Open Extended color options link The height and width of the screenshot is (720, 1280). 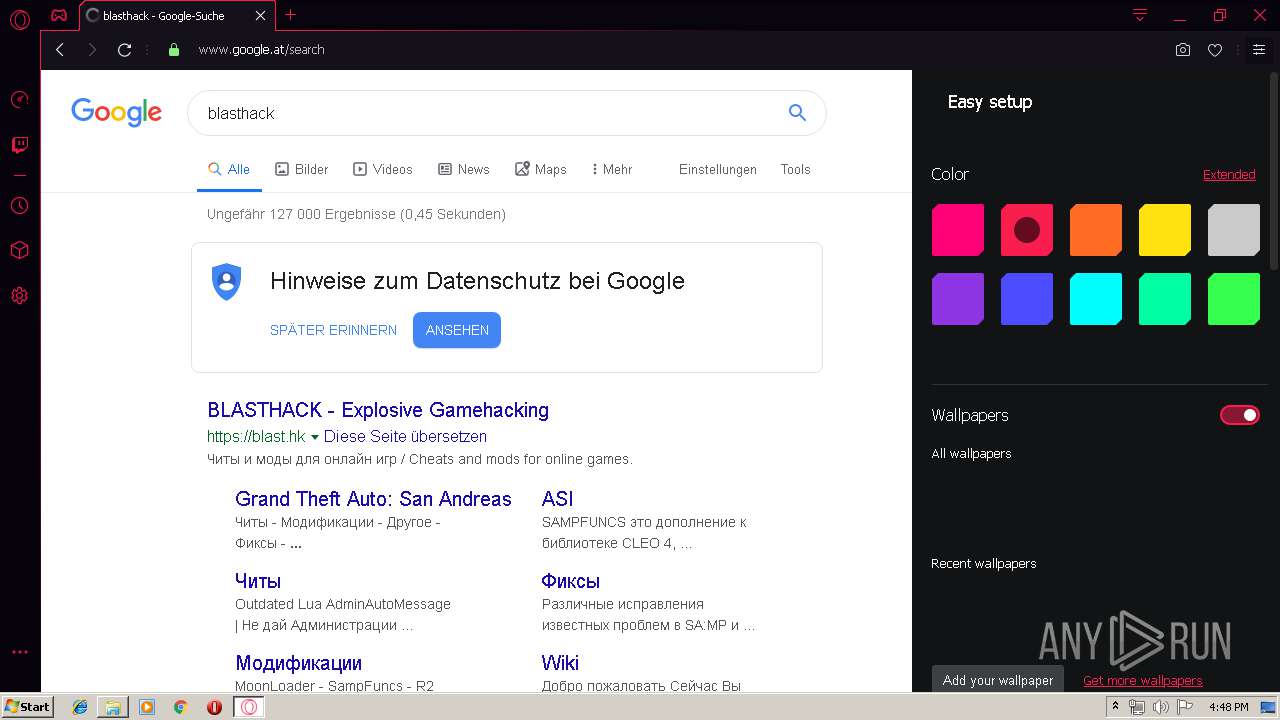pyautogui.click(x=1229, y=174)
